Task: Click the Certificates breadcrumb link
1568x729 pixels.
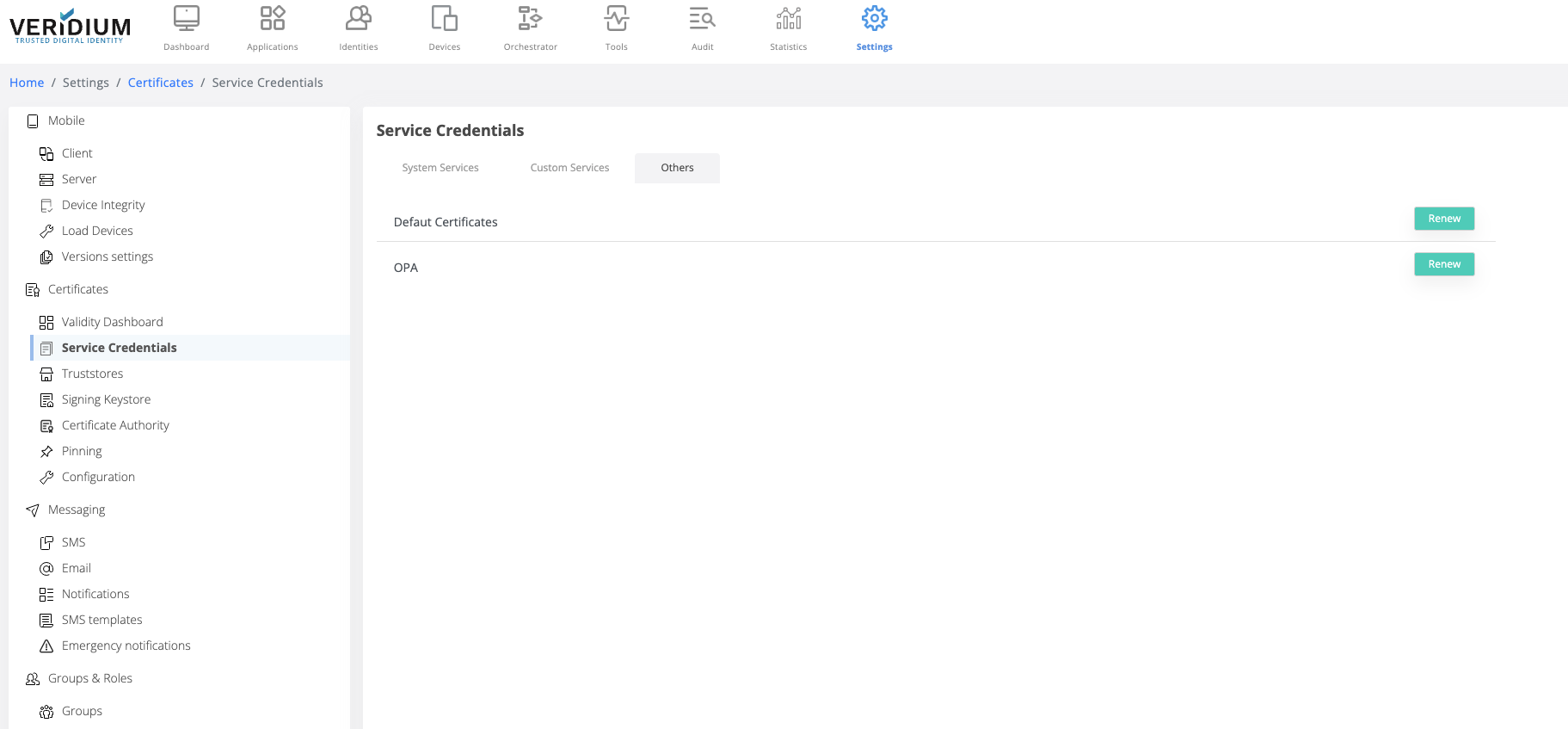Action: point(161,83)
